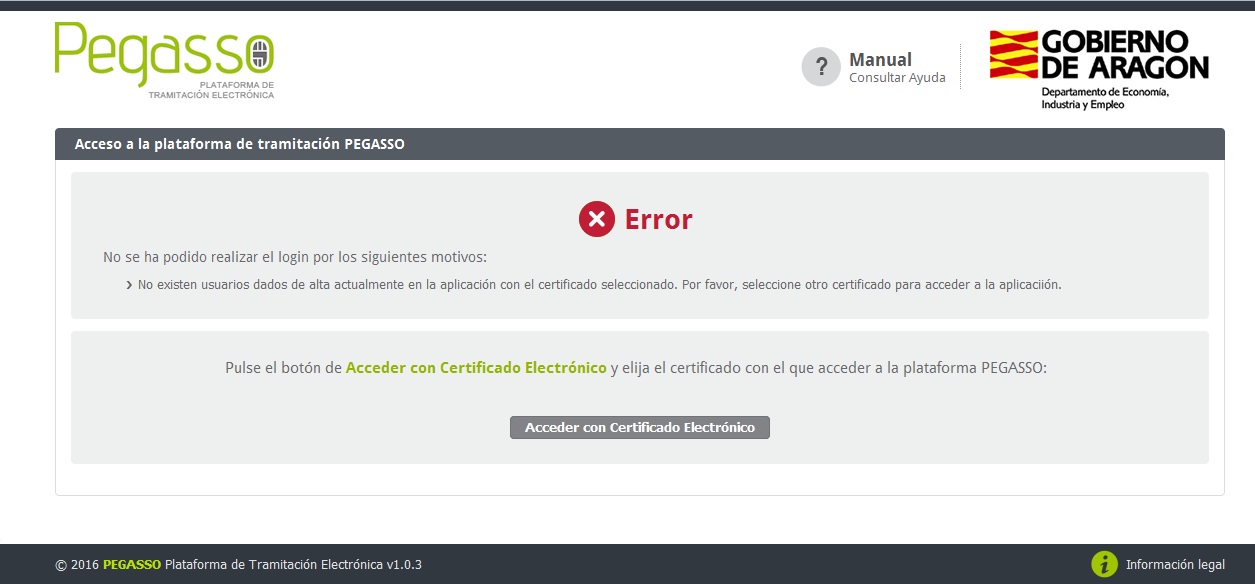
Task: Click 'Plataforma de Tramitación Electrónica' logo subtitle
Action: [x=211, y=90]
